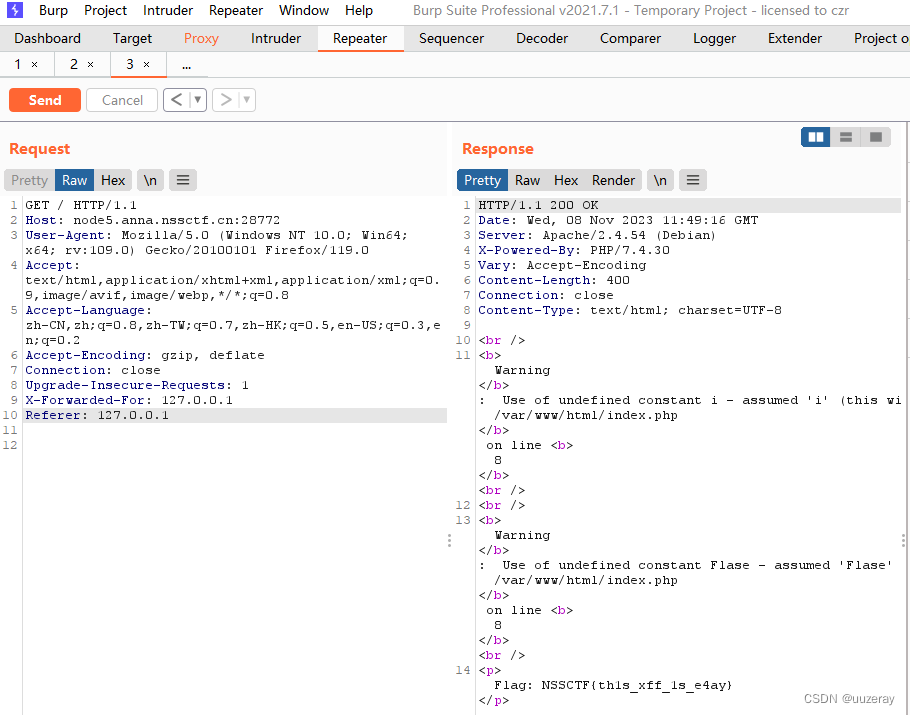The image size is (910, 715).
Task: Click empty line 12 in request editor
Action: [235, 445]
